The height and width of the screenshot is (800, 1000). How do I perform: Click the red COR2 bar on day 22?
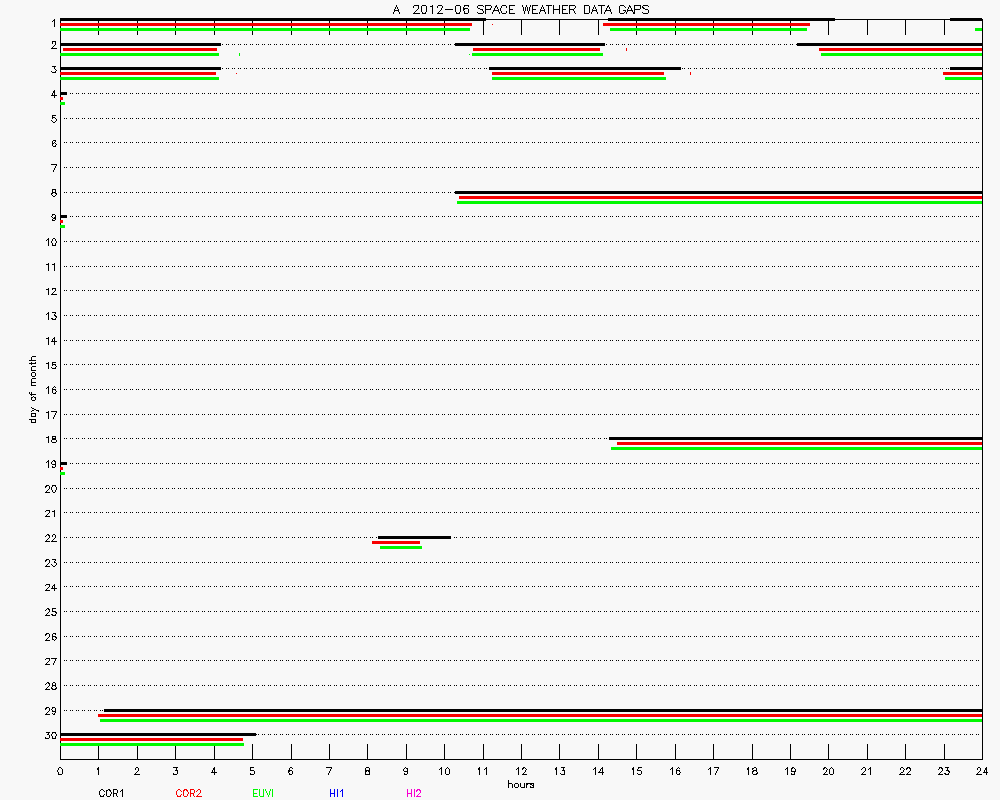pyautogui.click(x=396, y=542)
